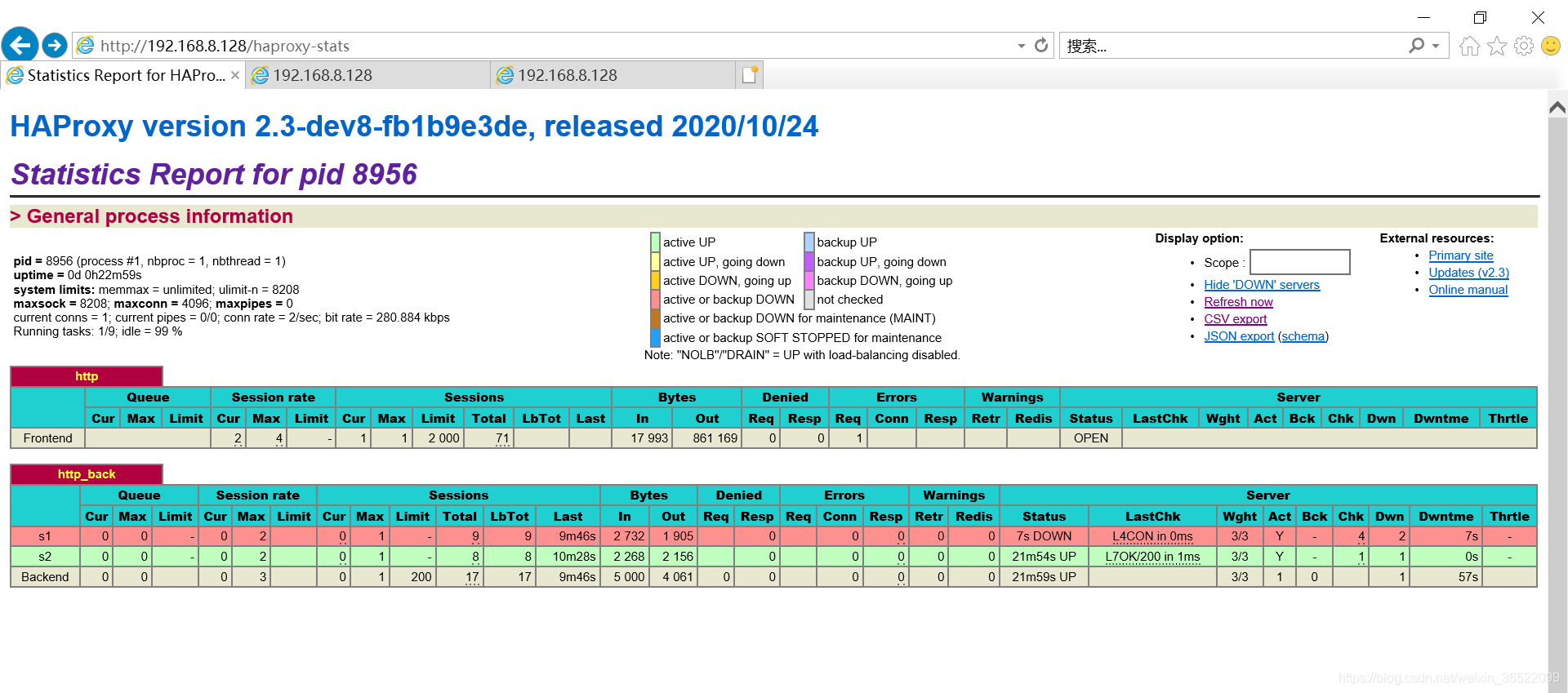Click the s1 server row label
Viewport: 1568px width, 693px height.
point(45,536)
